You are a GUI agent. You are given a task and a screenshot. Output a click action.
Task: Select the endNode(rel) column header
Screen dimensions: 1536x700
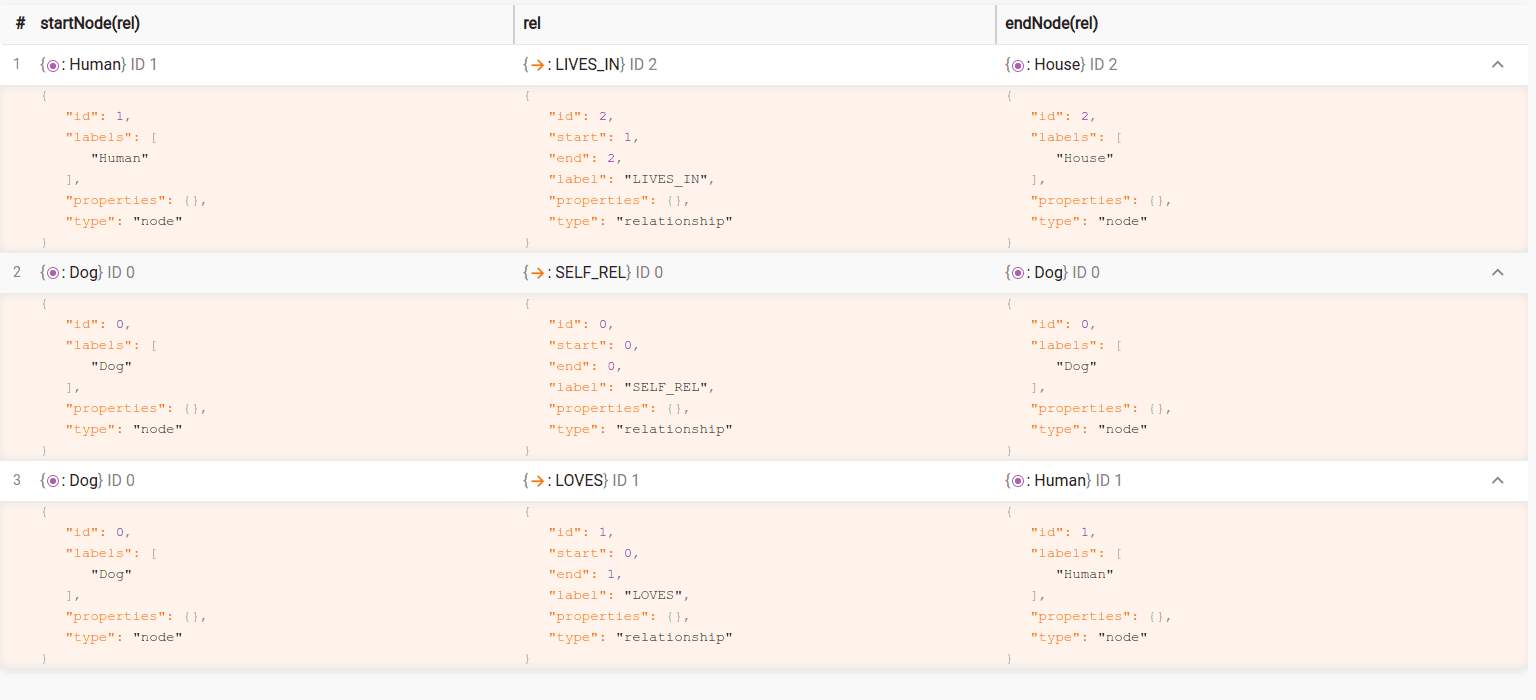[x=1051, y=23]
